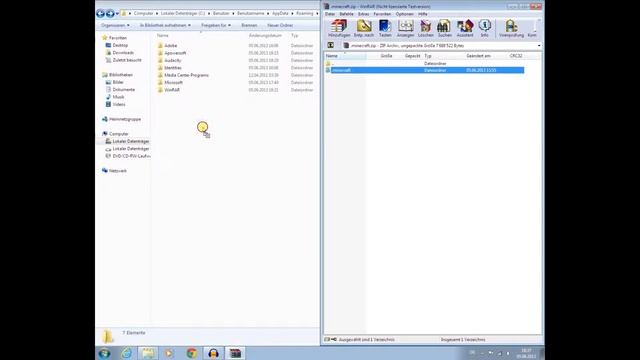Open Windows Media Player from the taskbar
The height and width of the screenshot is (360, 640).
point(169,353)
